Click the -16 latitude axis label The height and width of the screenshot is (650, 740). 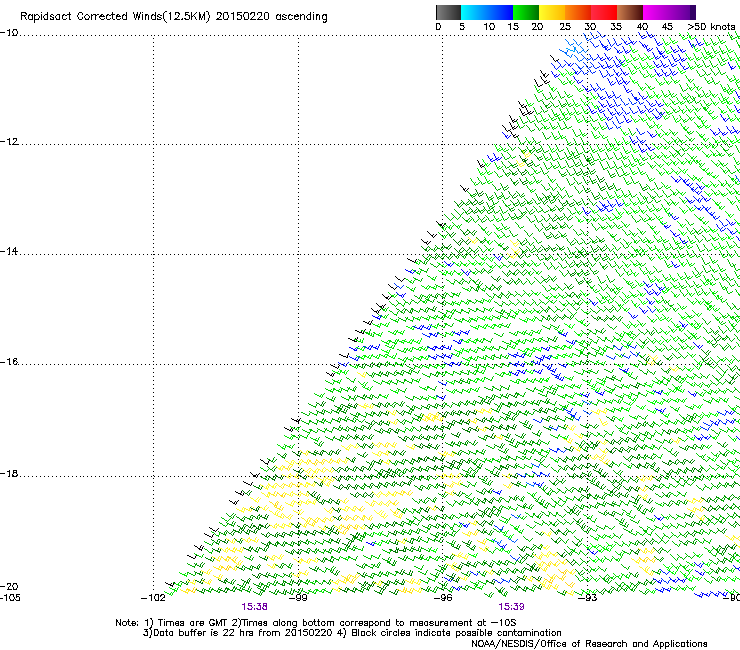pos(9,362)
